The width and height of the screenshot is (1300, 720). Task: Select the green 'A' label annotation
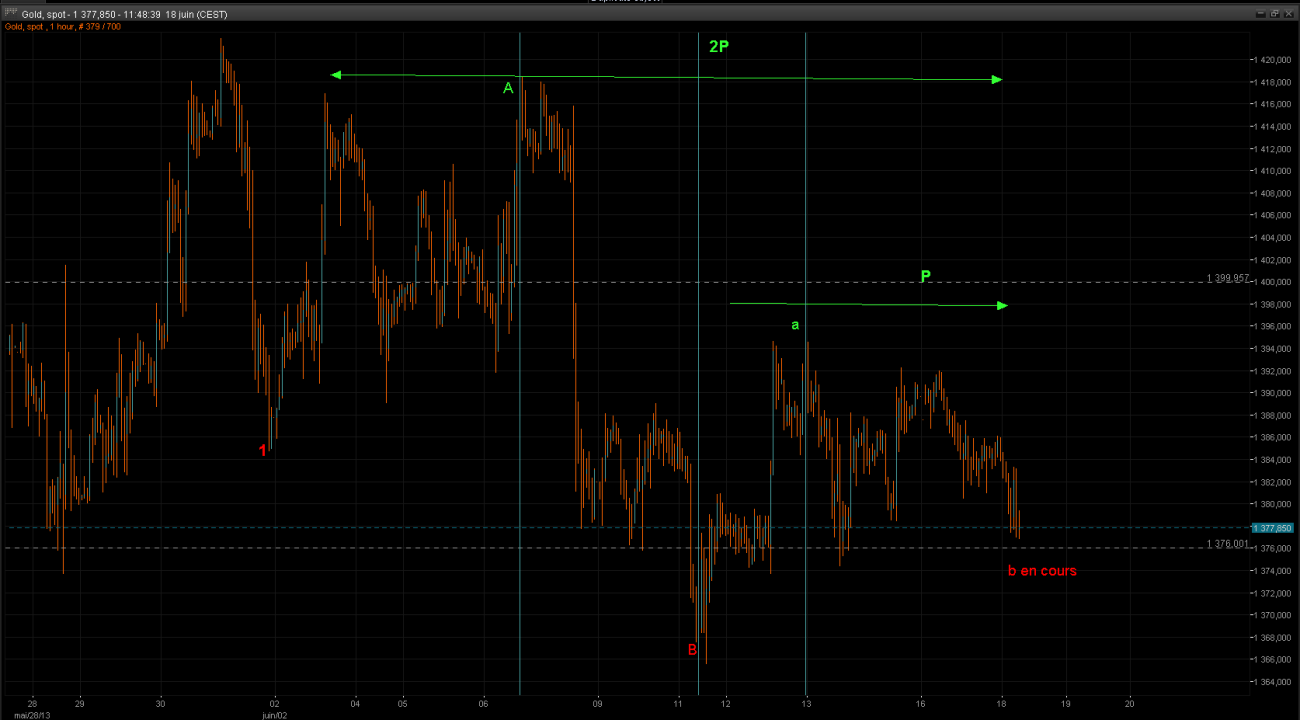508,89
